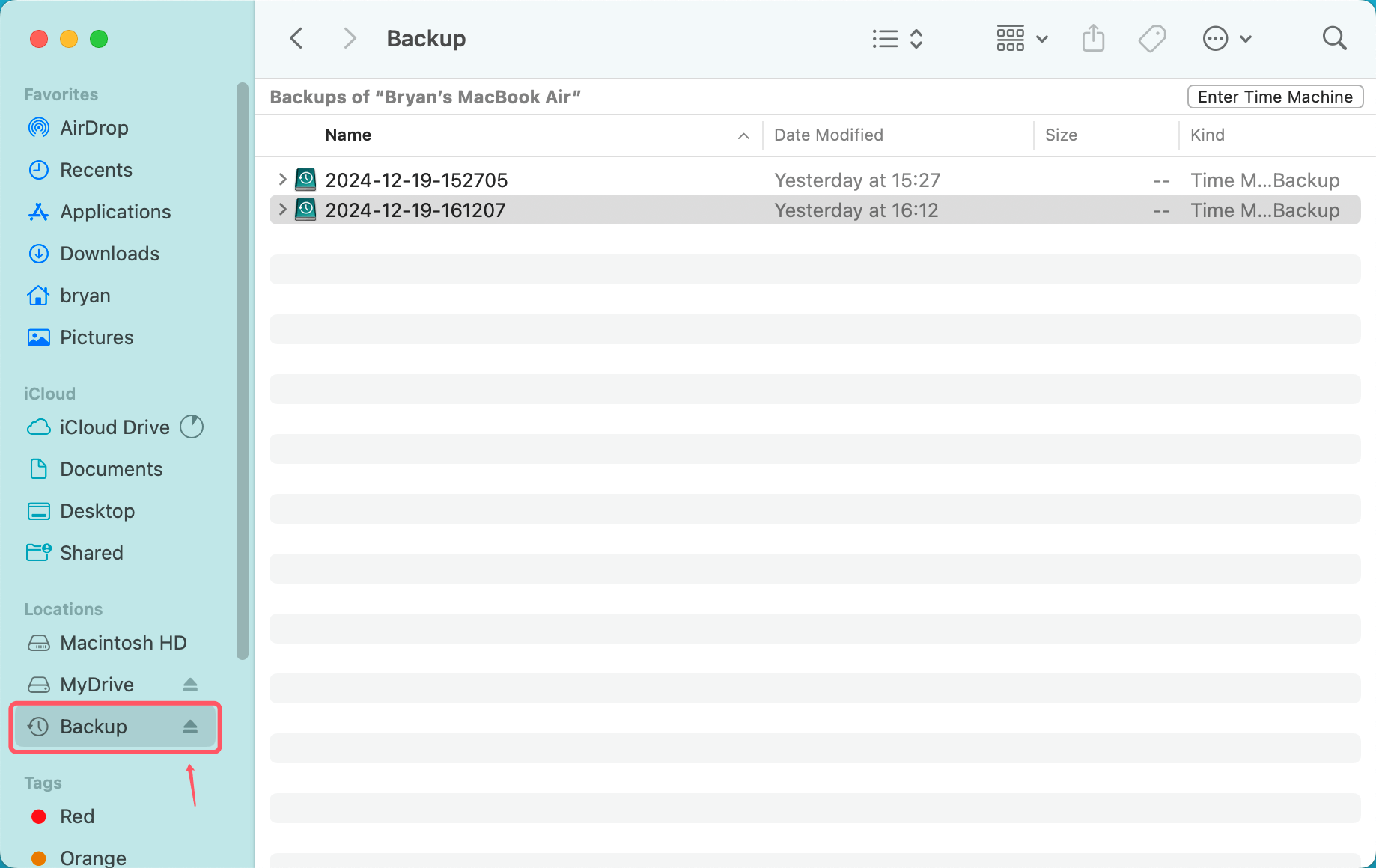Navigate back with the back arrow
1376x868 pixels.
pyautogui.click(x=296, y=38)
